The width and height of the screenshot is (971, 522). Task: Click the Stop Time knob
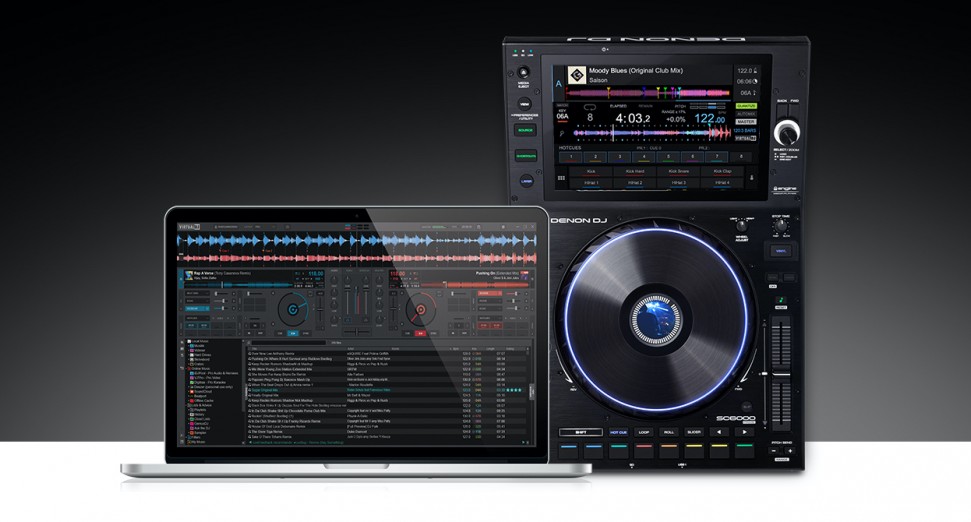780,227
